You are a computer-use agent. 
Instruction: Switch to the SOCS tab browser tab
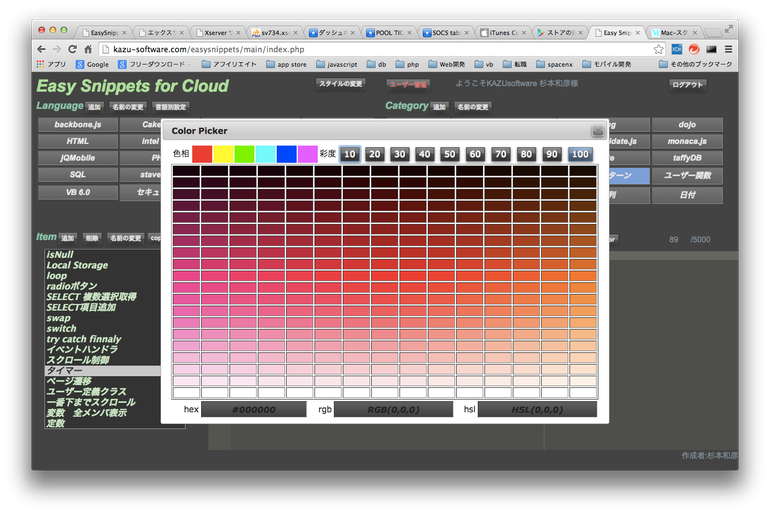[x=446, y=32]
